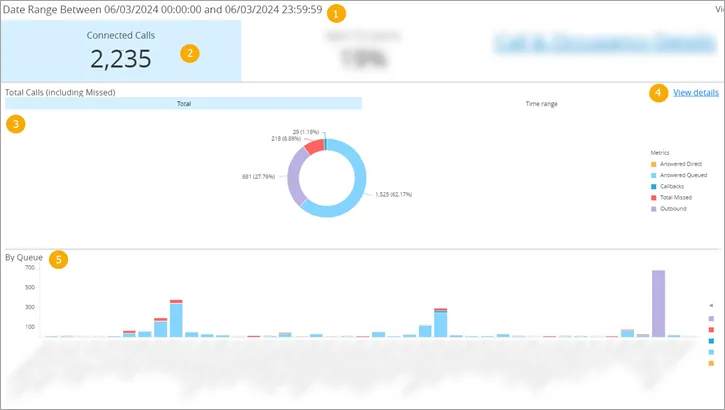Viewport: 725px width, 410px height.
Task: Click the 218 (8.89%) donut label
Action: (x=286, y=139)
